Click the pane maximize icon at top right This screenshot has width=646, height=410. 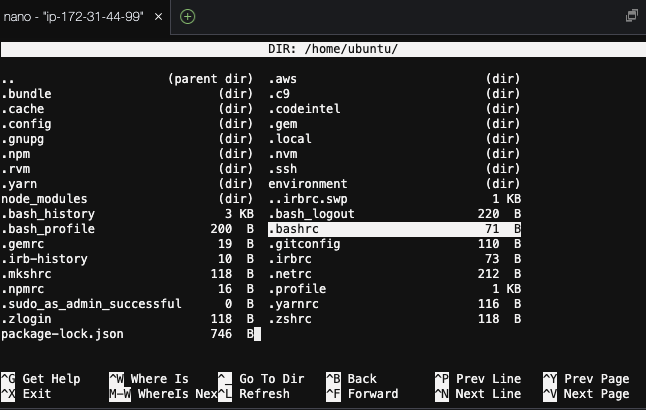(x=632, y=16)
